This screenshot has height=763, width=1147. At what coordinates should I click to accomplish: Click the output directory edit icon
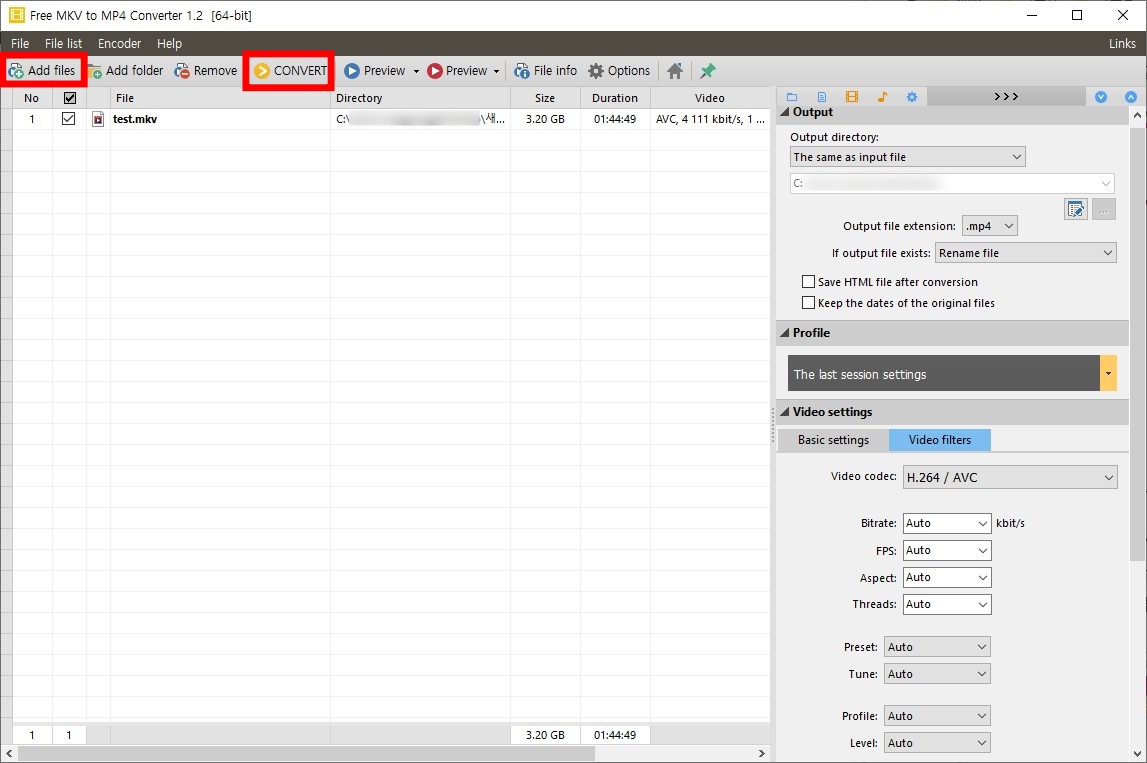coord(1075,210)
